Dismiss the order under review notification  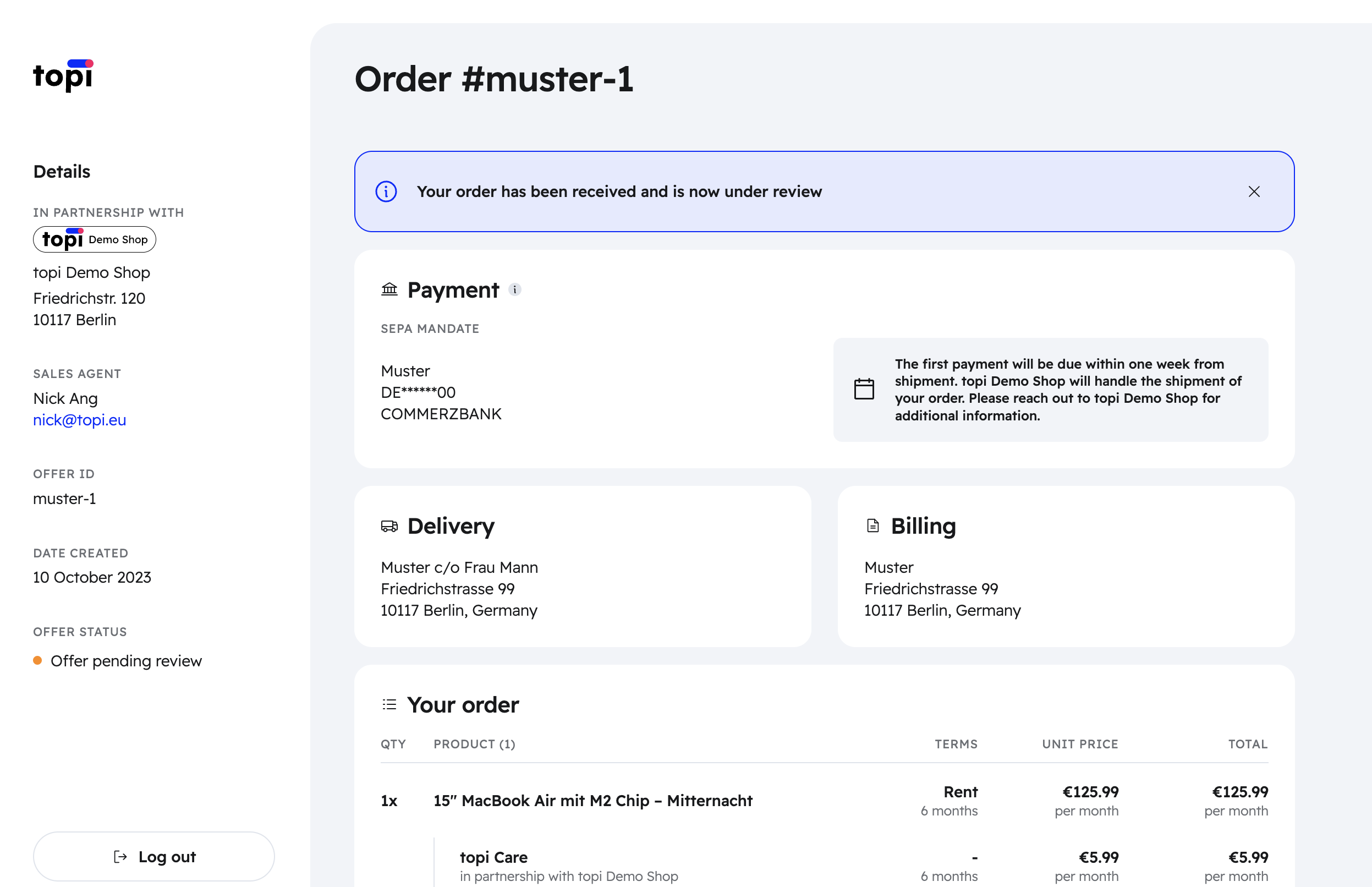1253,192
